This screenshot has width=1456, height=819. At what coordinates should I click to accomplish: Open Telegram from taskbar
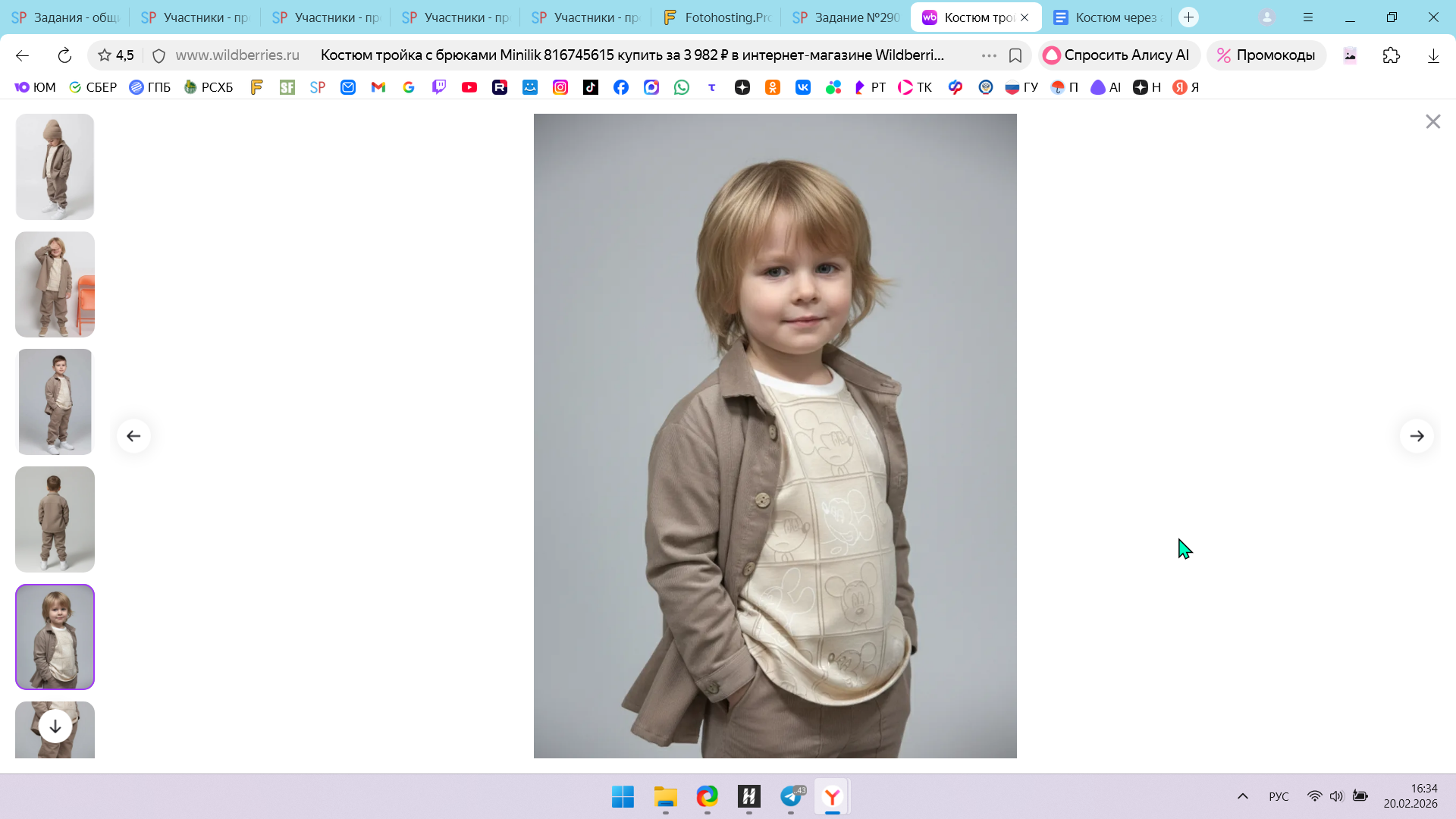791,796
